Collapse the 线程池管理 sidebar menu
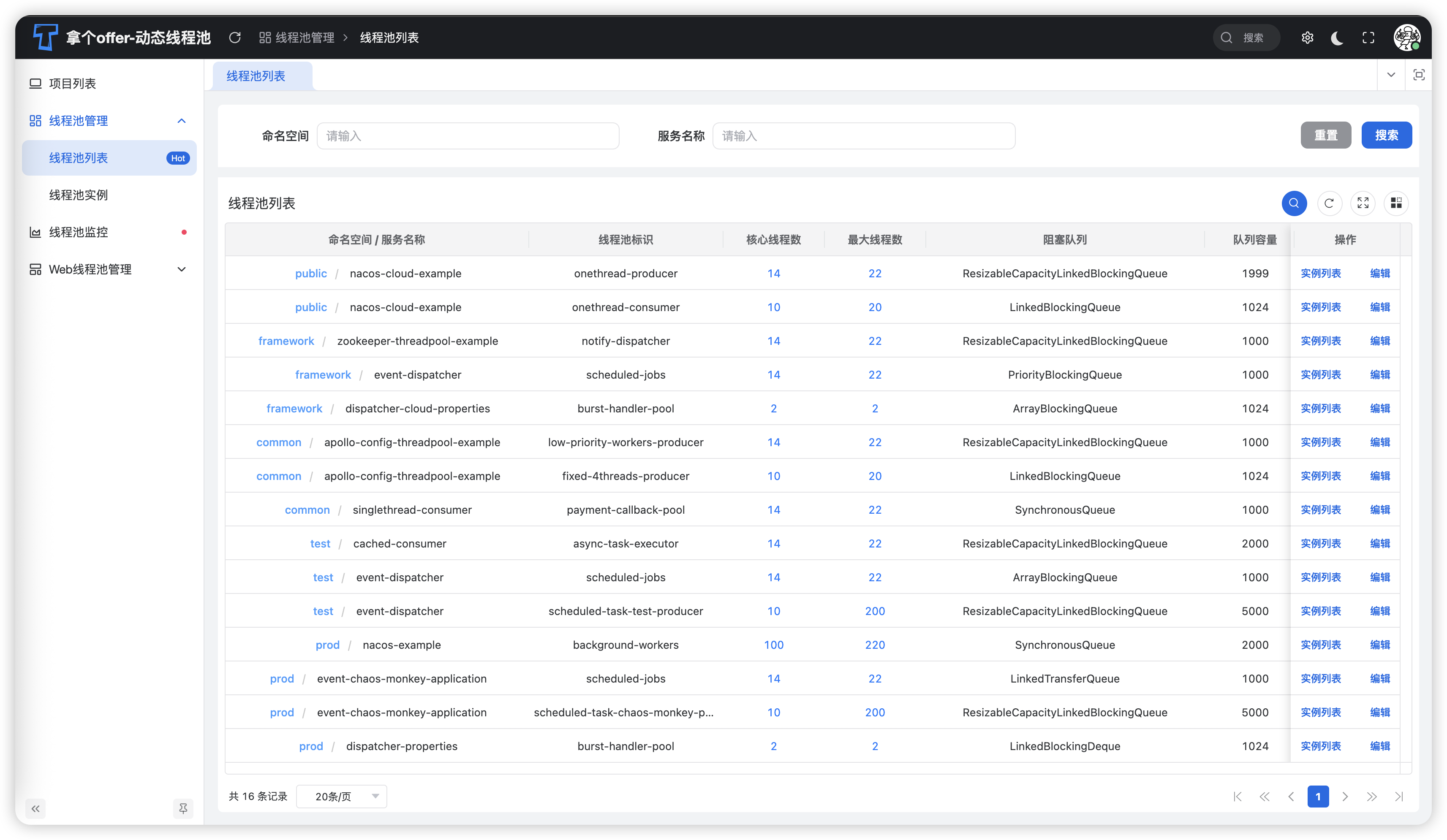 click(x=109, y=120)
